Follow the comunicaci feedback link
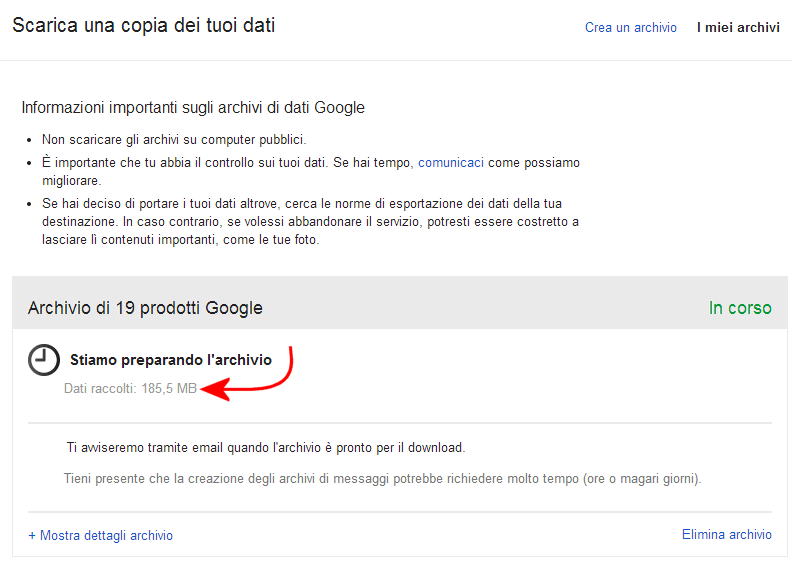792x566 pixels. click(x=451, y=162)
